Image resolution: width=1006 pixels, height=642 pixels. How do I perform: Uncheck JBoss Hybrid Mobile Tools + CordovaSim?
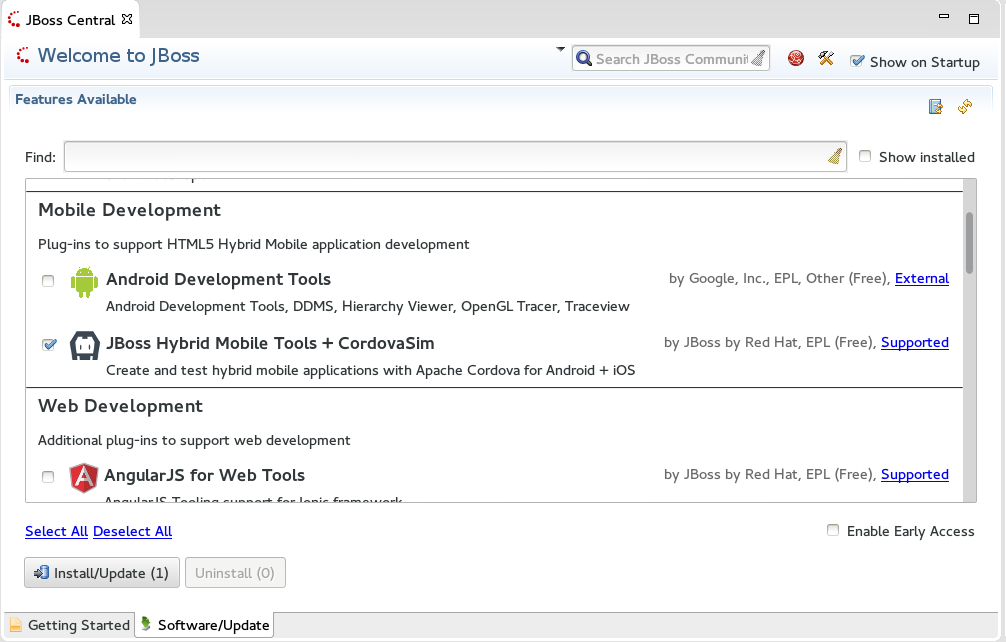coord(49,345)
